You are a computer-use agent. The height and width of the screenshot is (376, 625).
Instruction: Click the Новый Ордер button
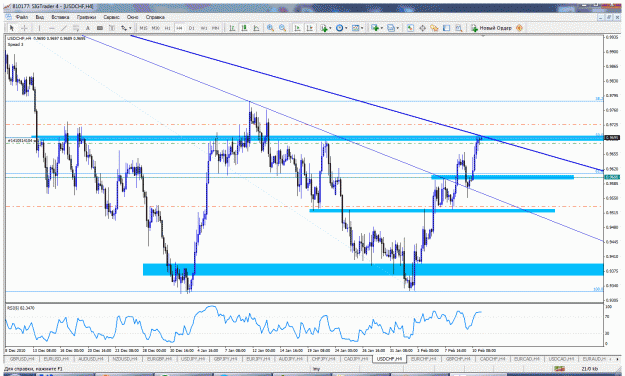pyautogui.click(x=491, y=28)
